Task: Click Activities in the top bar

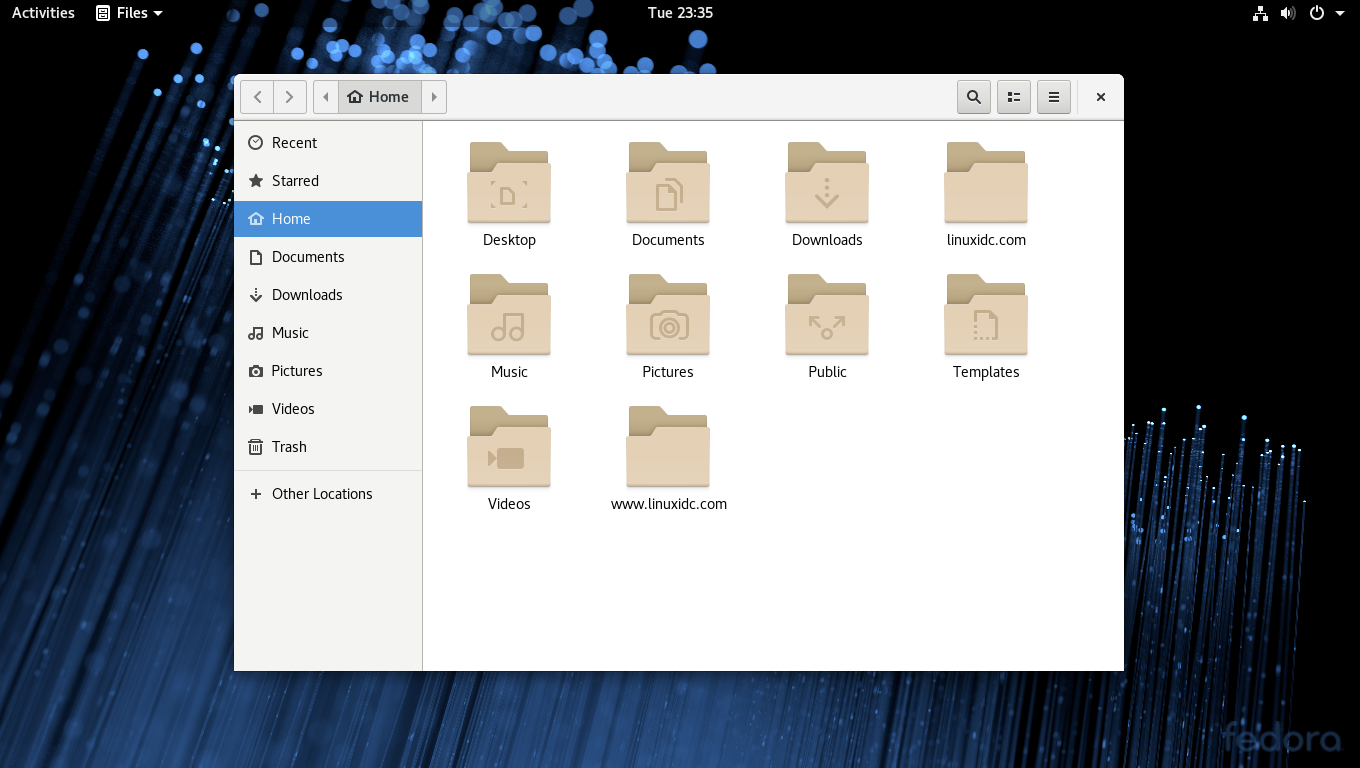Action: coord(42,13)
